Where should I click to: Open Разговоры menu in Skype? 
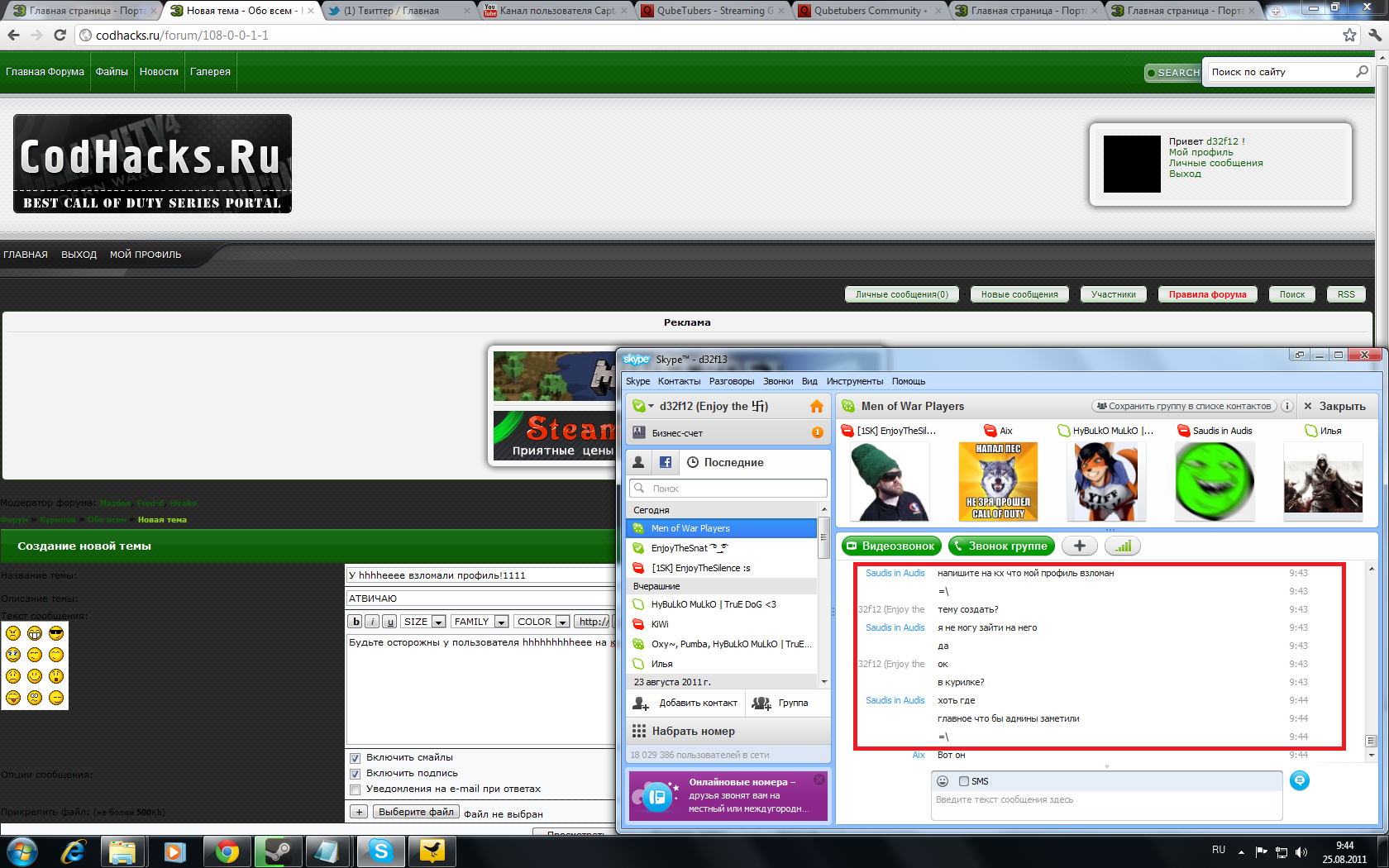pos(732,381)
